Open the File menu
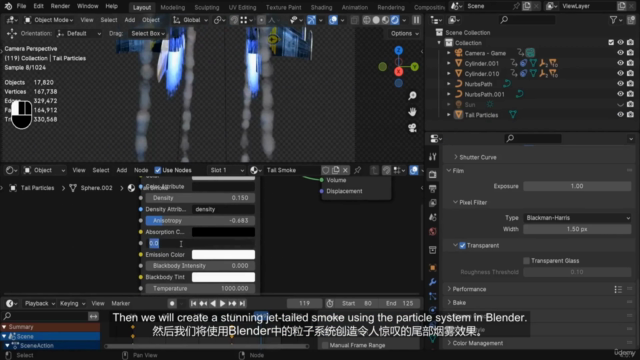This screenshot has width=640, height=360. tap(22, 6)
